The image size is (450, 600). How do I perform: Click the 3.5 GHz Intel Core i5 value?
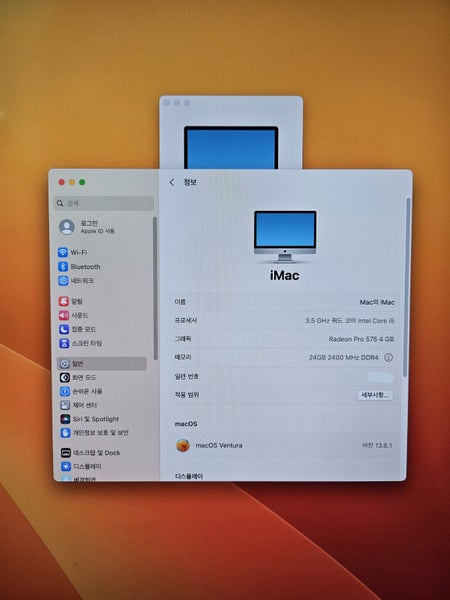pyautogui.click(x=349, y=321)
